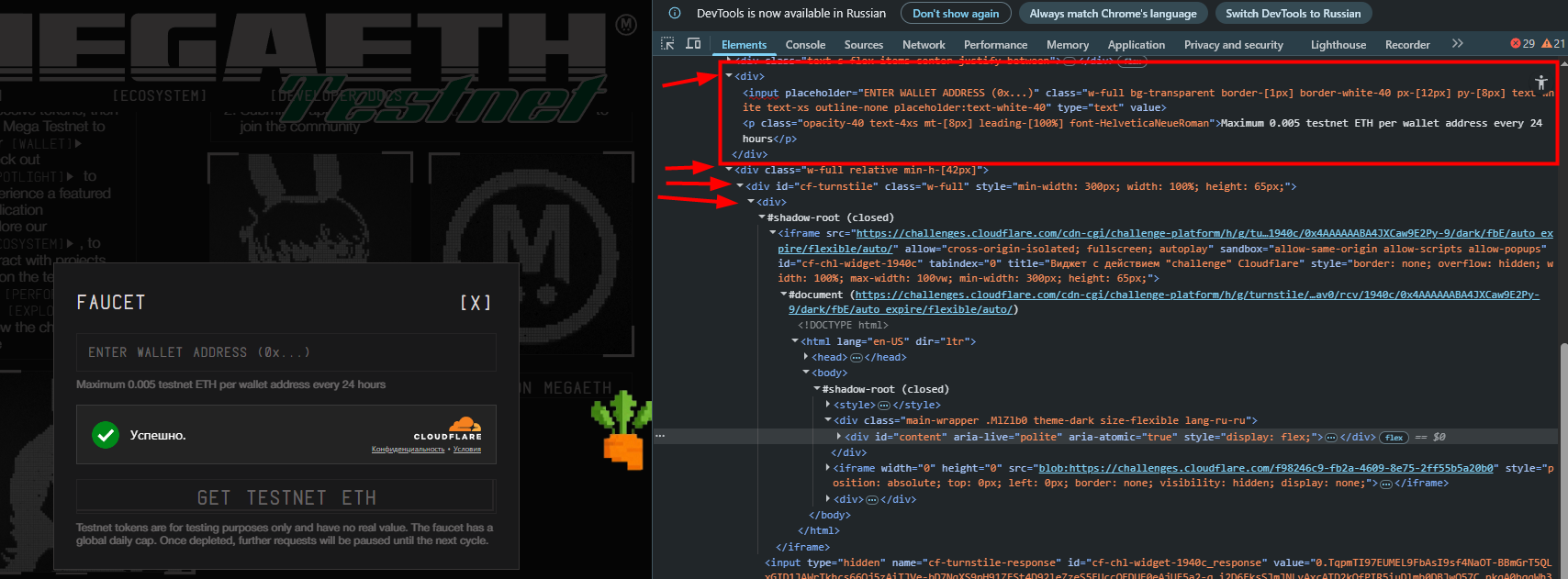Screen dimensions: 1568x579
Task: Open the Network tab
Action: tap(924, 44)
